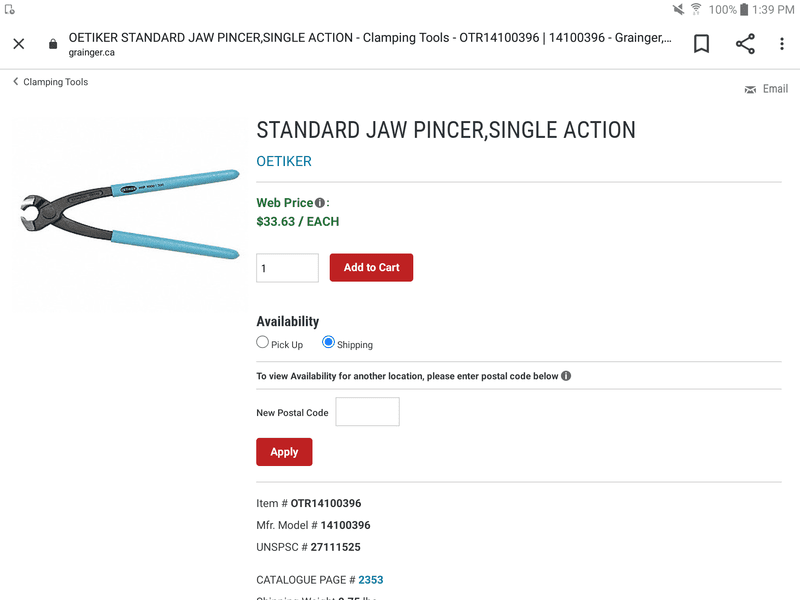The width and height of the screenshot is (800, 600).
Task: Focus the New Postal Code field
Action: pyautogui.click(x=367, y=412)
